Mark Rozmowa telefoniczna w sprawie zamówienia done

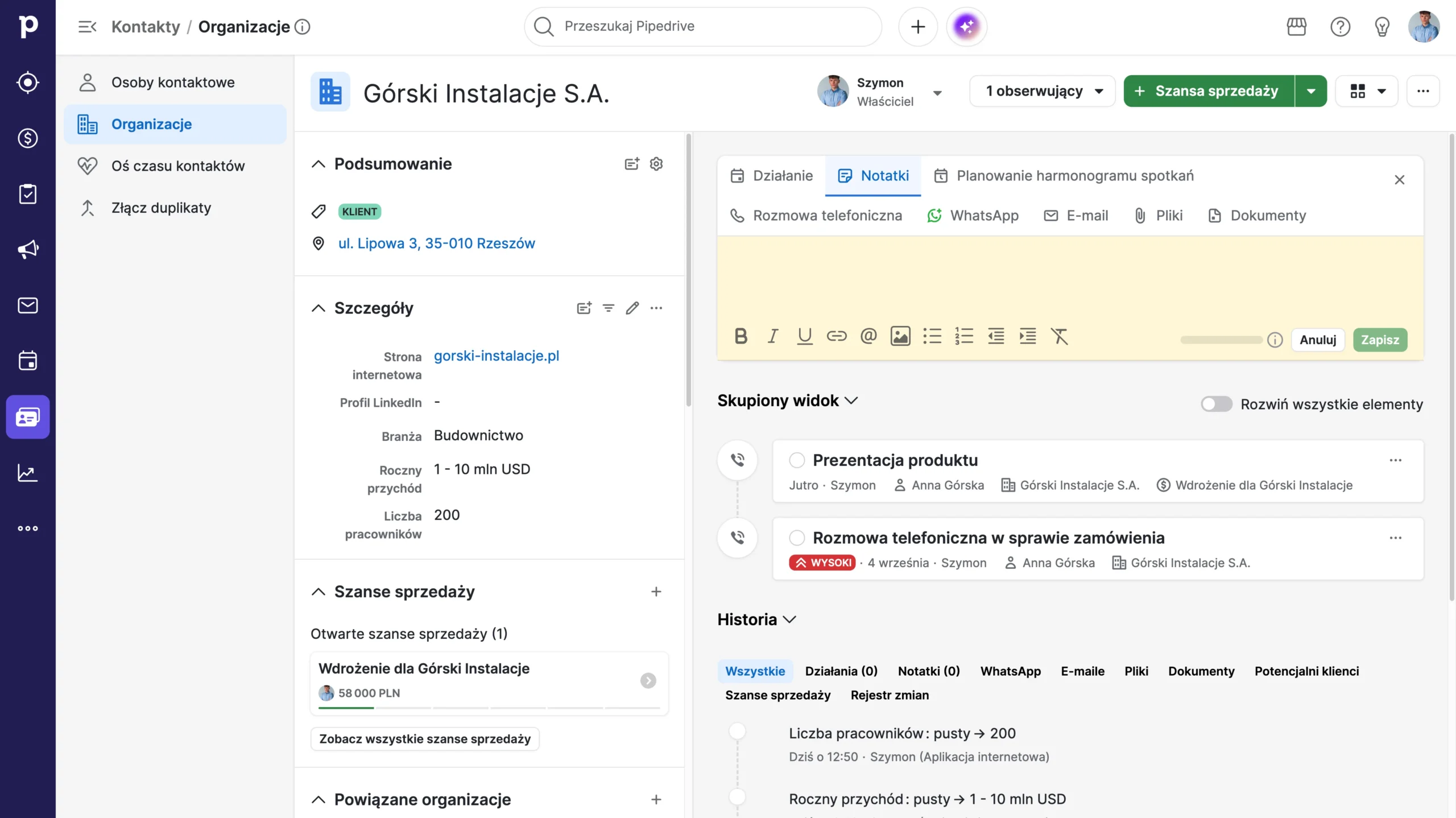click(797, 538)
